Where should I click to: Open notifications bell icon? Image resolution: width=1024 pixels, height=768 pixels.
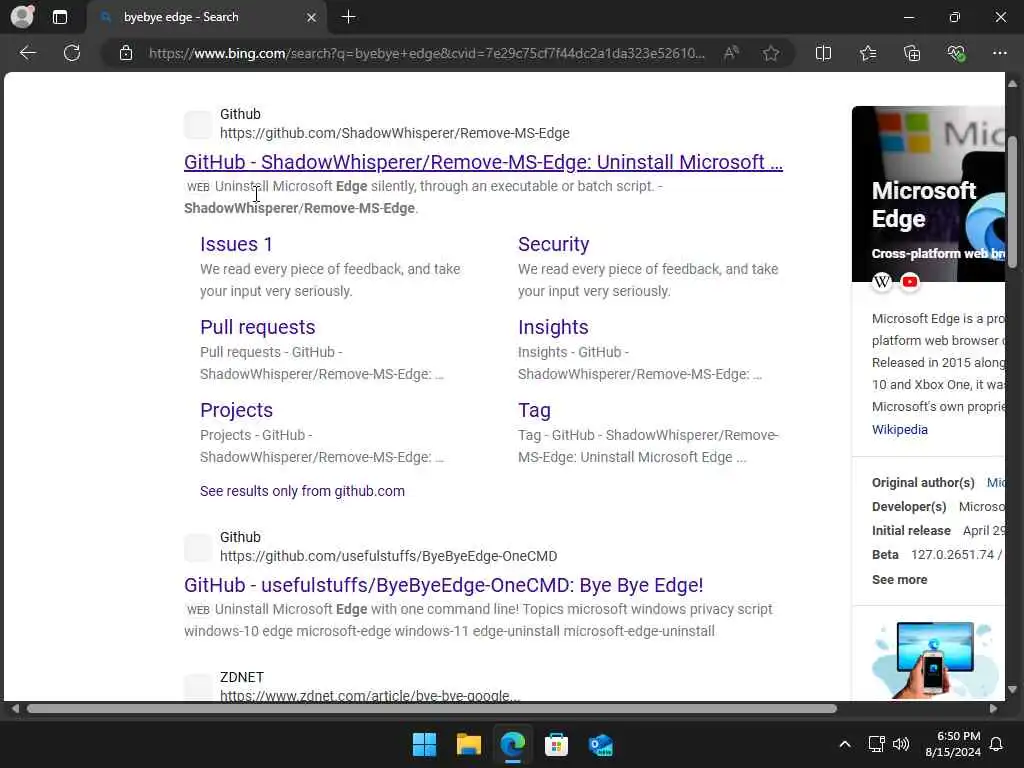[997, 744]
